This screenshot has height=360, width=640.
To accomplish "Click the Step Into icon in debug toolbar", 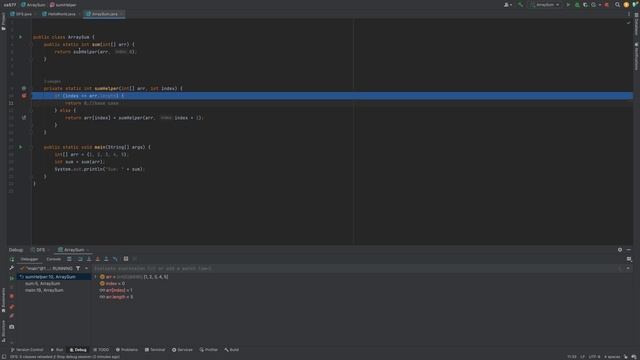I will tap(89, 259).
